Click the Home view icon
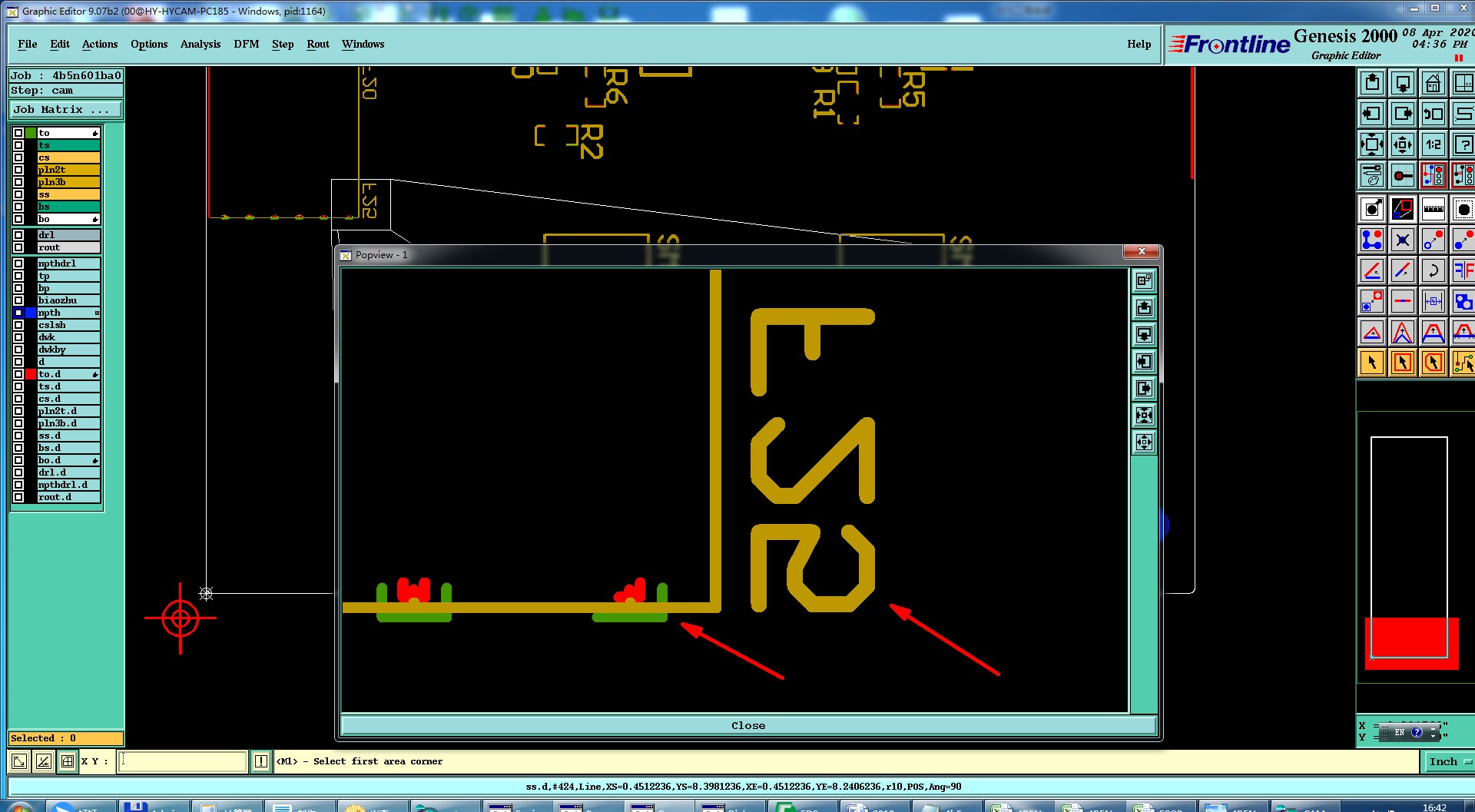Viewport: 1475px width, 812px height. (1434, 83)
